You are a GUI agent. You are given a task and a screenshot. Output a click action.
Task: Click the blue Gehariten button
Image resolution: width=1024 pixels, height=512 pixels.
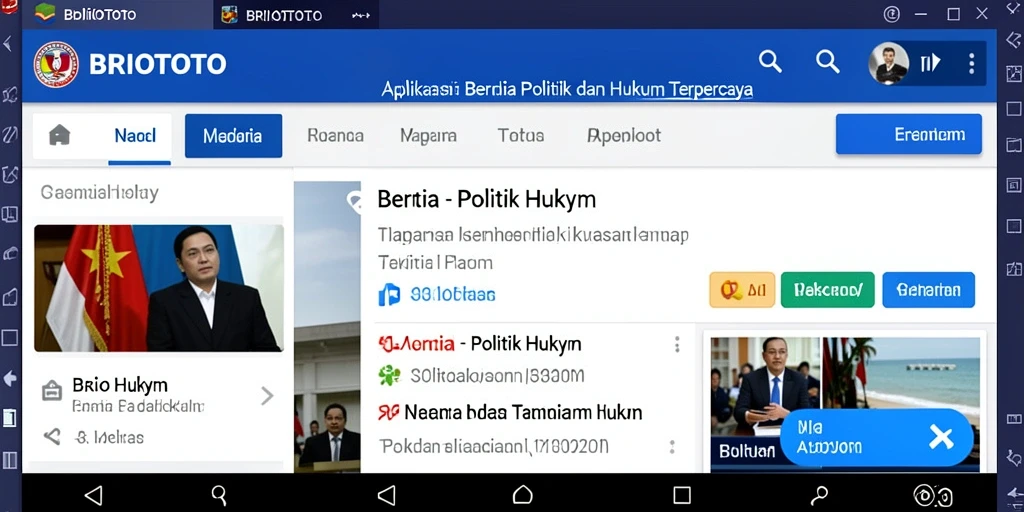click(x=928, y=290)
